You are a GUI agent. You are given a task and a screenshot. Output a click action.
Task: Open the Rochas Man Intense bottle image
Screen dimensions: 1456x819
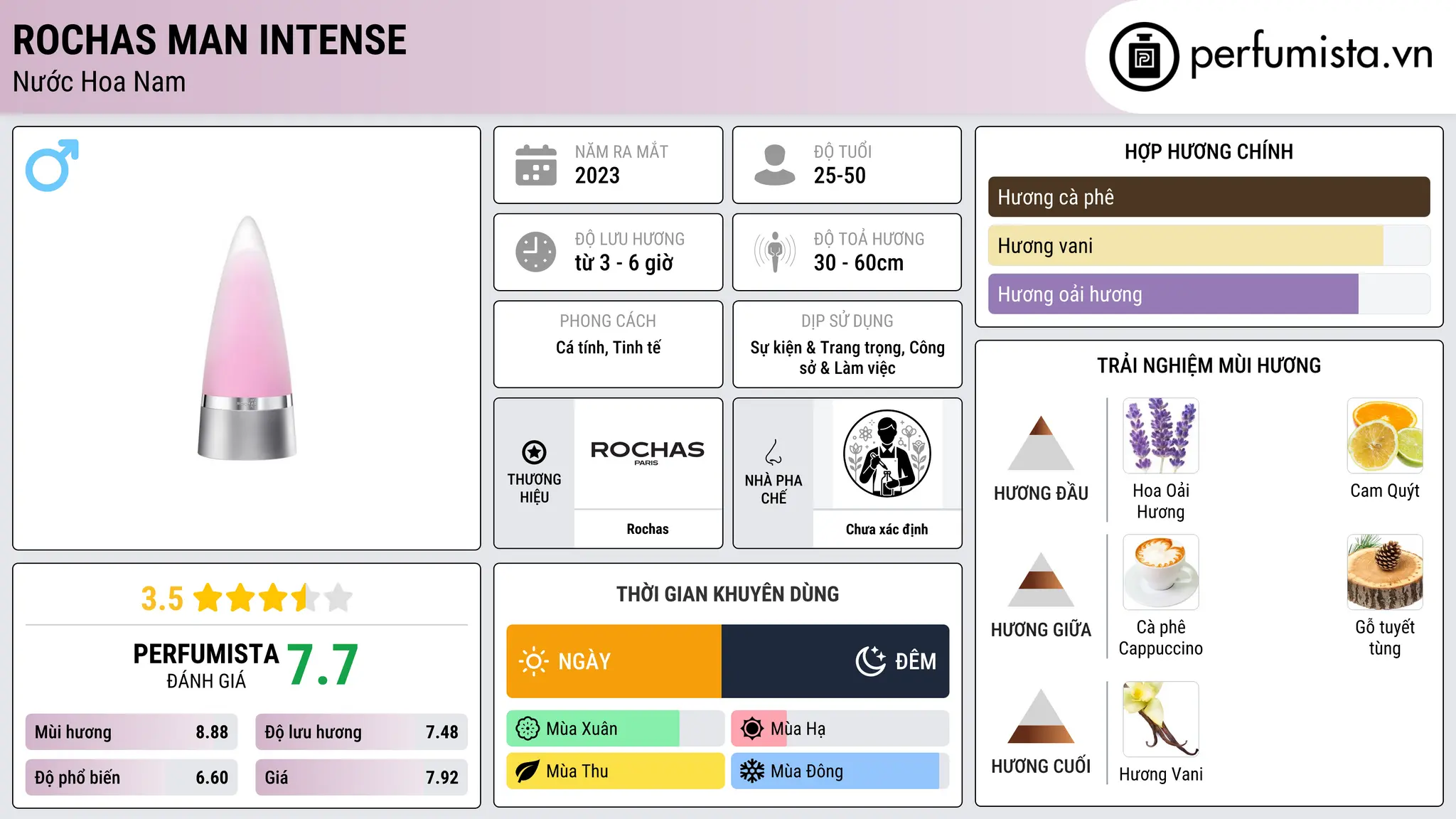pos(247,338)
